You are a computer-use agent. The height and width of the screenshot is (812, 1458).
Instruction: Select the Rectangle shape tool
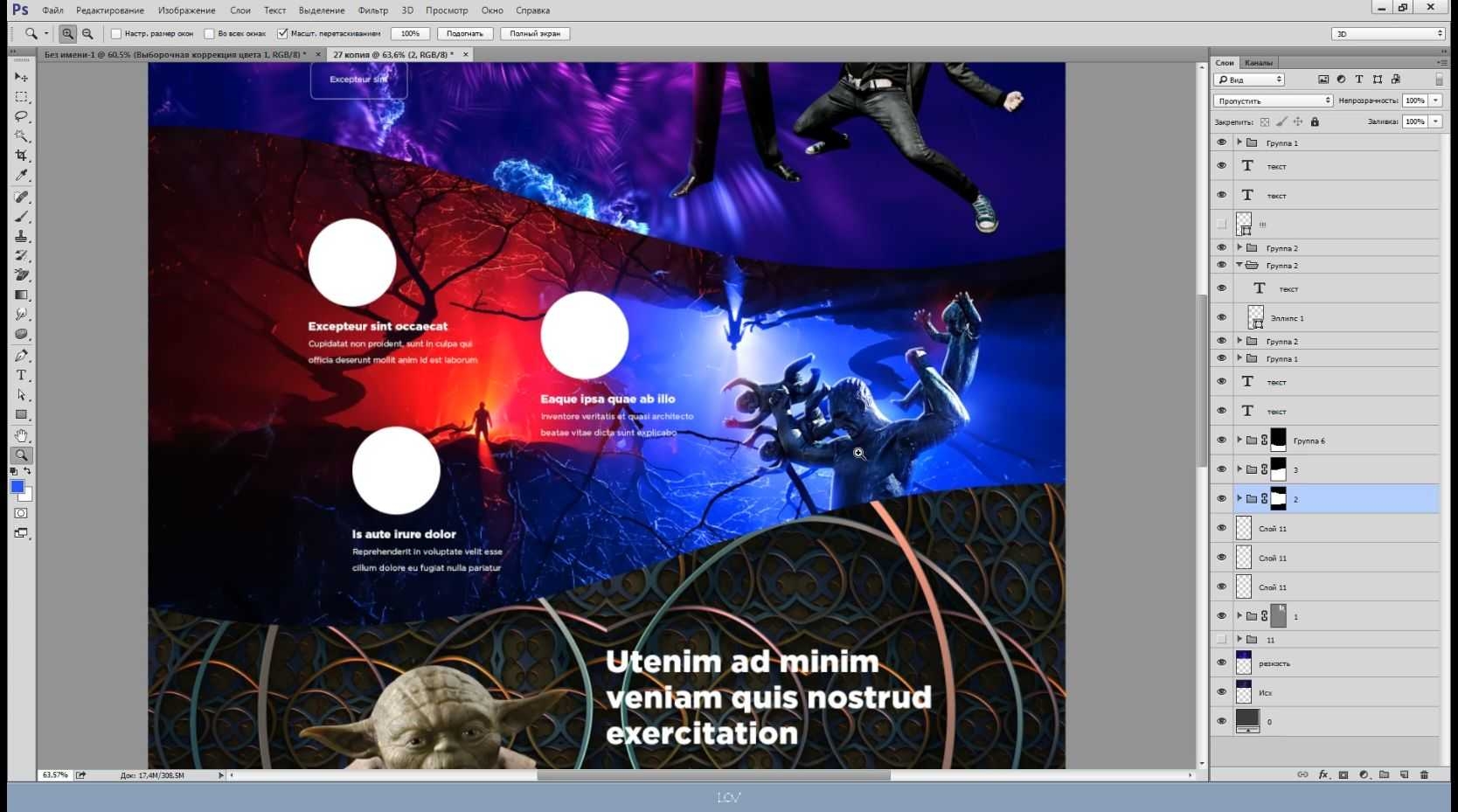click(x=22, y=414)
